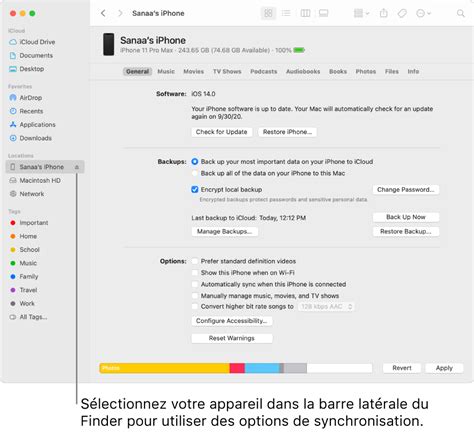The height and width of the screenshot is (432, 474).
Task: Open Macintosh HD in the sidebar
Action: click(x=35, y=180)
